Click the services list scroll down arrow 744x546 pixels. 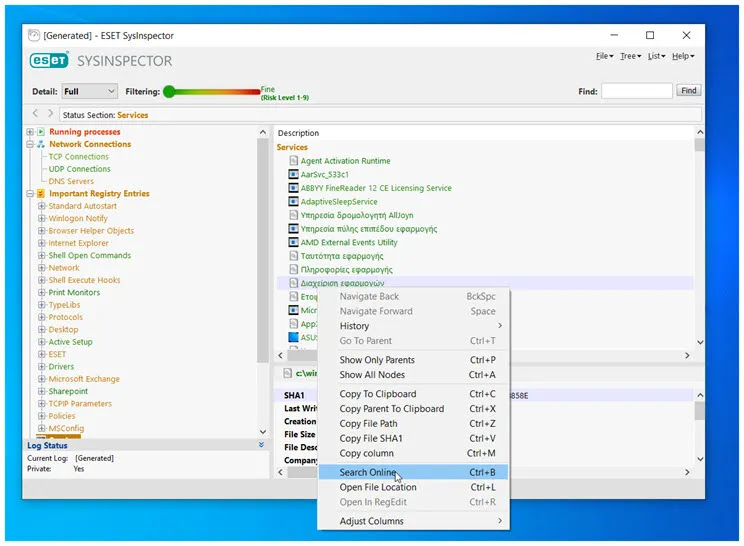pos(699,342)
